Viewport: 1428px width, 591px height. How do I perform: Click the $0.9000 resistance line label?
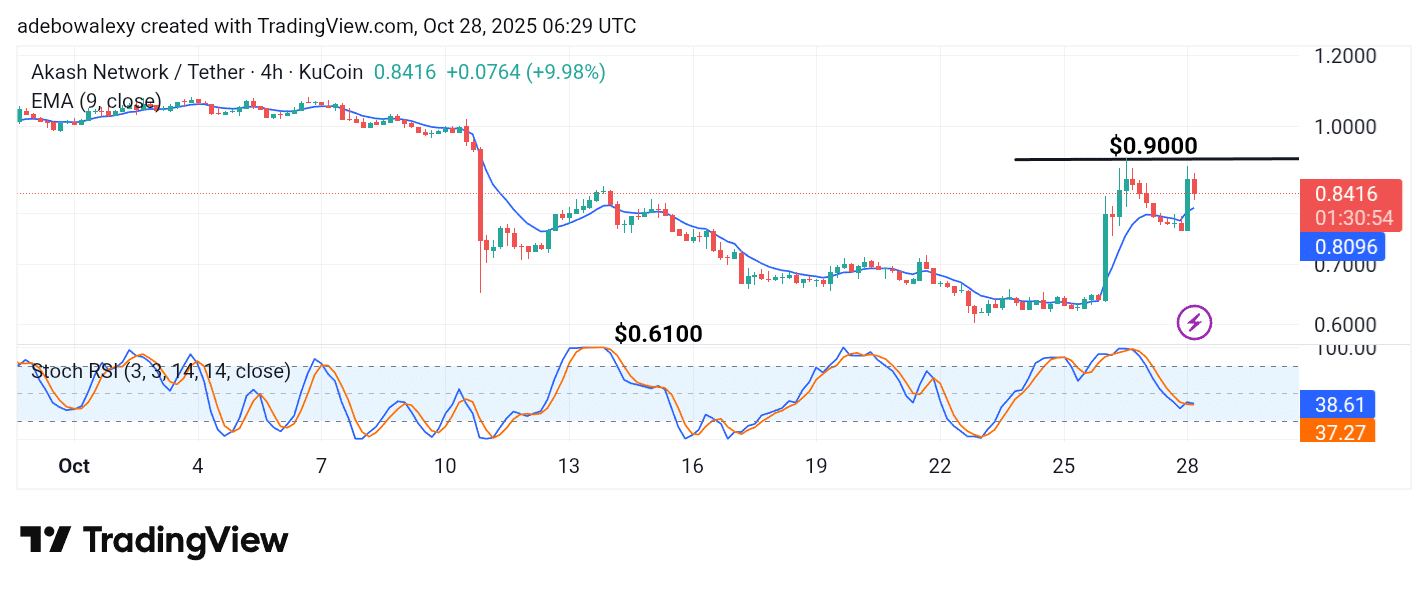point(1153,146)
